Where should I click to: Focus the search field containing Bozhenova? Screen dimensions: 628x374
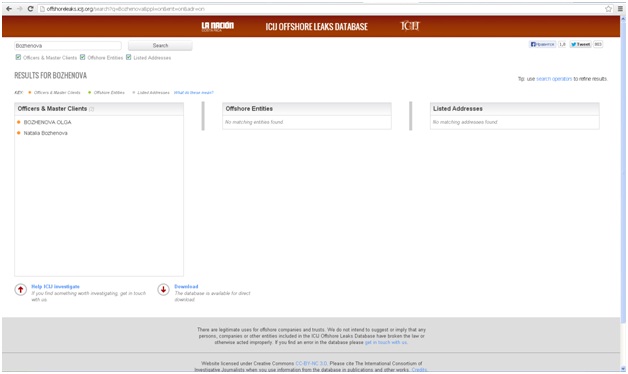pos(68,46)
